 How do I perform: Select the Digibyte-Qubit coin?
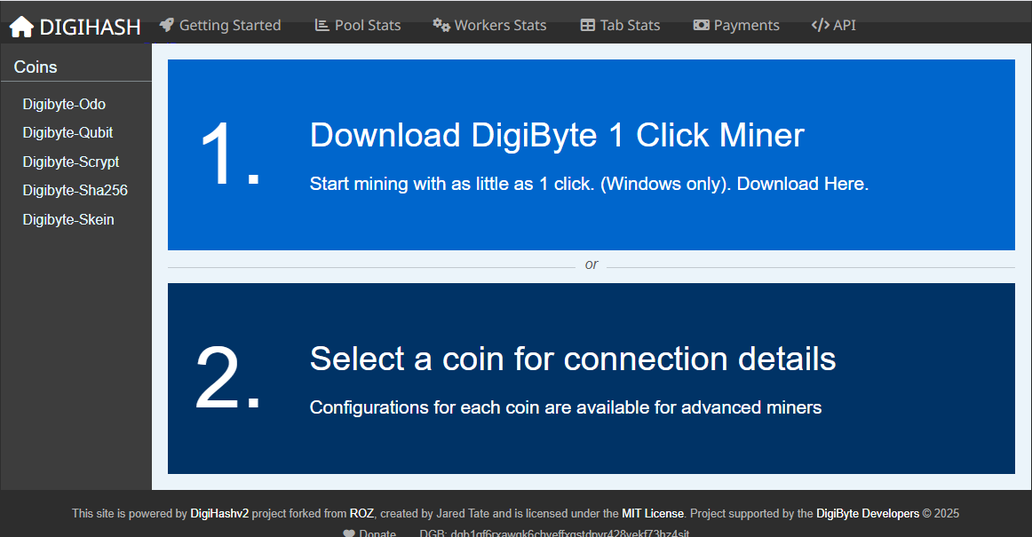[x=68, y=132]
